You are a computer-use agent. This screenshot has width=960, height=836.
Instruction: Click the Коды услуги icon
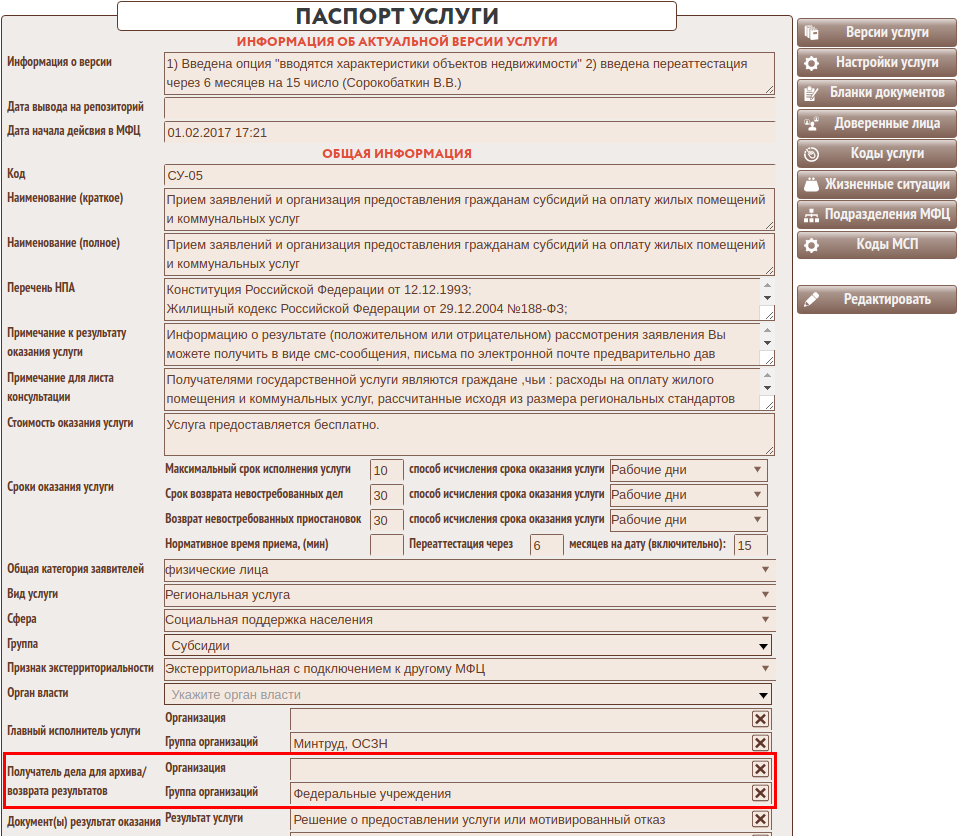tap(812, 154)
